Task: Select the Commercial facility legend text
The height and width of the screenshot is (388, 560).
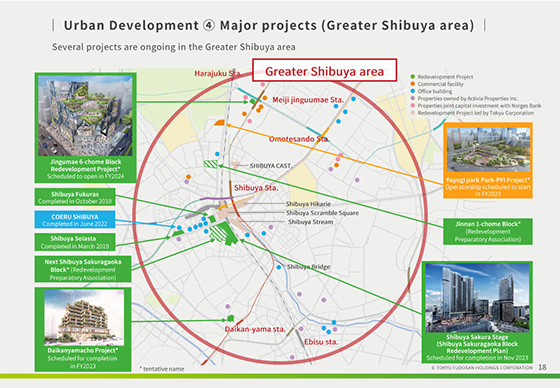Action: tap(441, 84)
